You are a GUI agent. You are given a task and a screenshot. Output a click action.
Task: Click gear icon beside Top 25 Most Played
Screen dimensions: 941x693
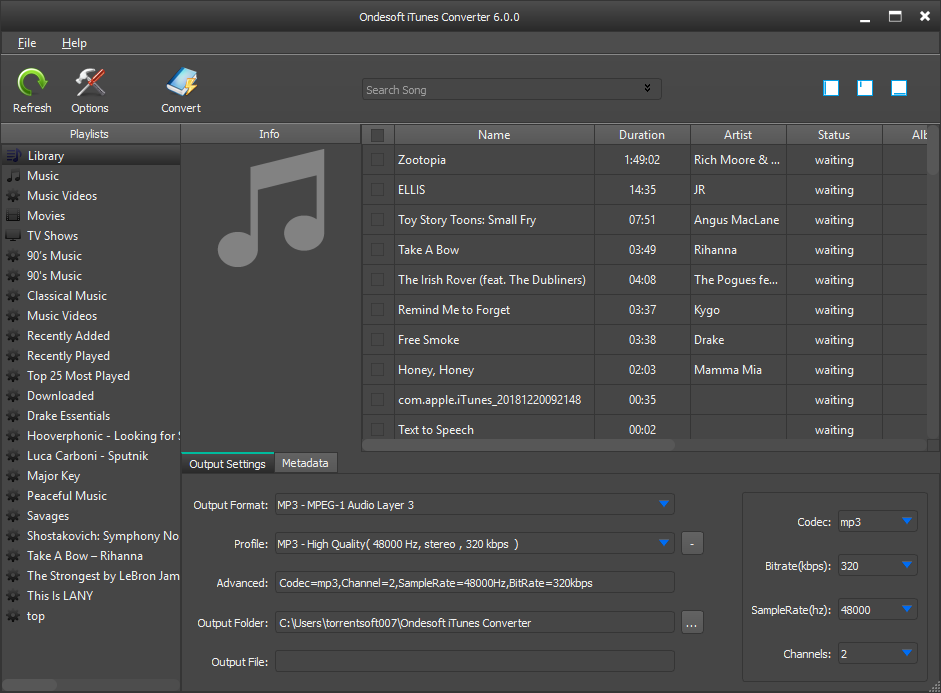click(x=13, y=376)
